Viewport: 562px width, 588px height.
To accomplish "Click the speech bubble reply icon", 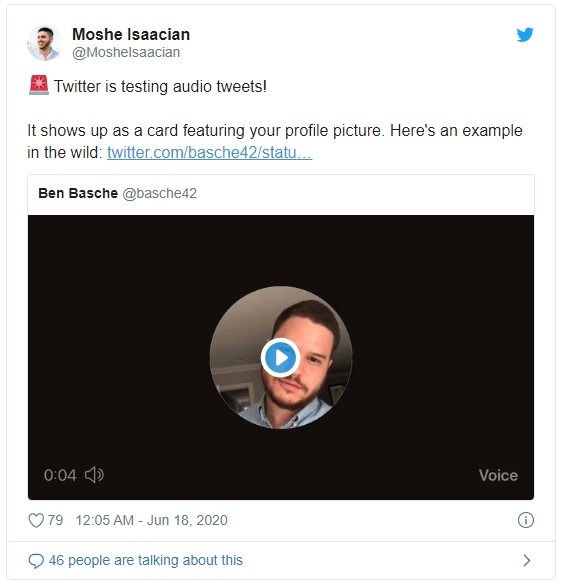I will [36, 561].
